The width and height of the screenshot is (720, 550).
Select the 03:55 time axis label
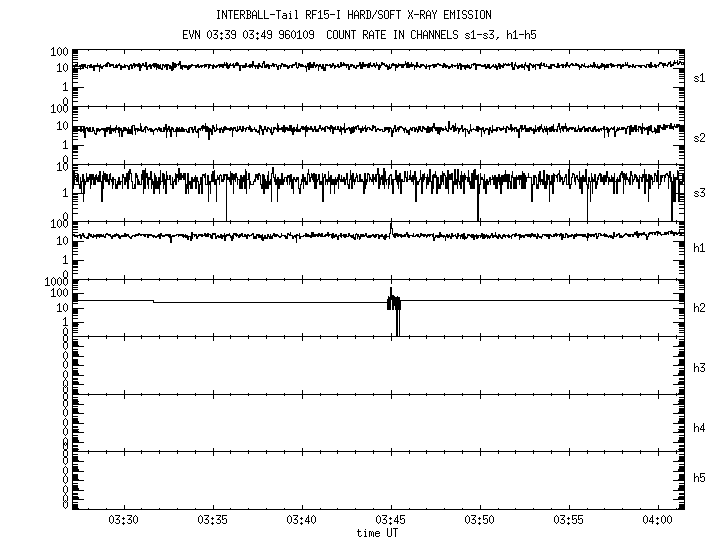[x=568, y=521]
